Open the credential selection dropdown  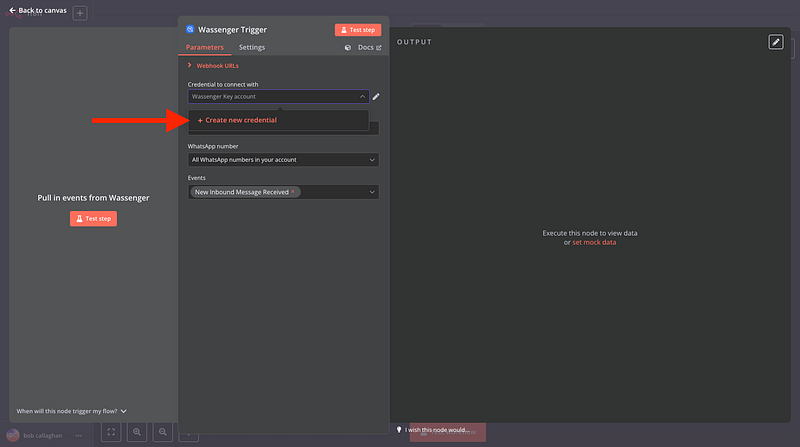click(278, 97)
